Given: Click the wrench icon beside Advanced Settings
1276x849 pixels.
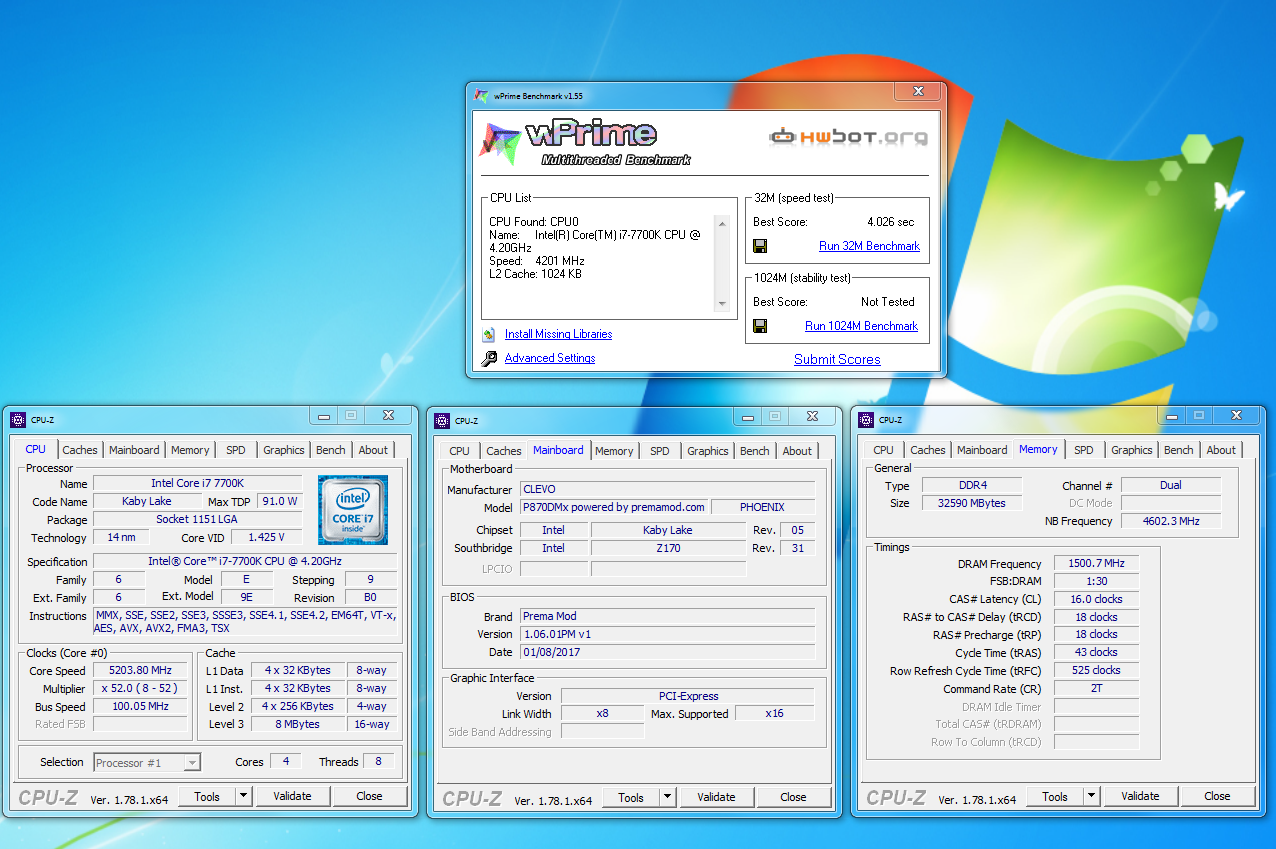Looking at the screenshot, I should [x=489, y=358].
